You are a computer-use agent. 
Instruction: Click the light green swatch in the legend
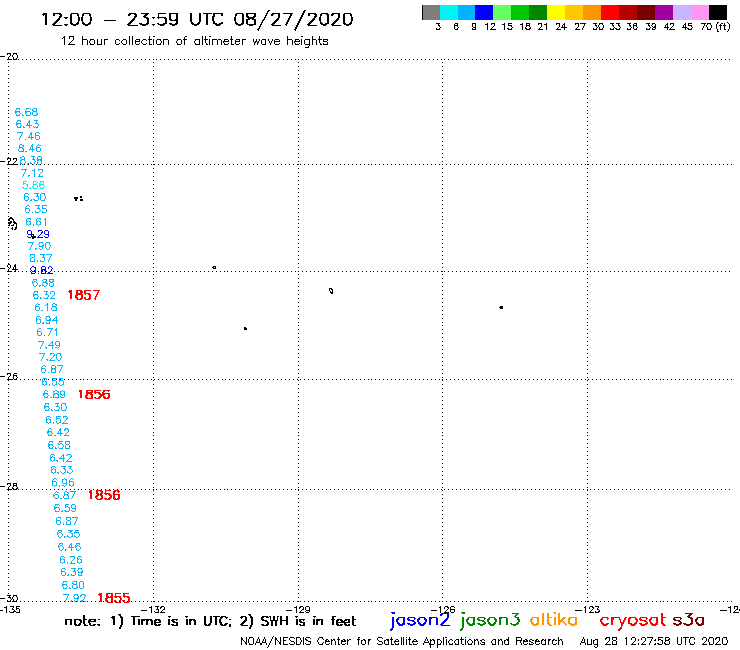503,12
